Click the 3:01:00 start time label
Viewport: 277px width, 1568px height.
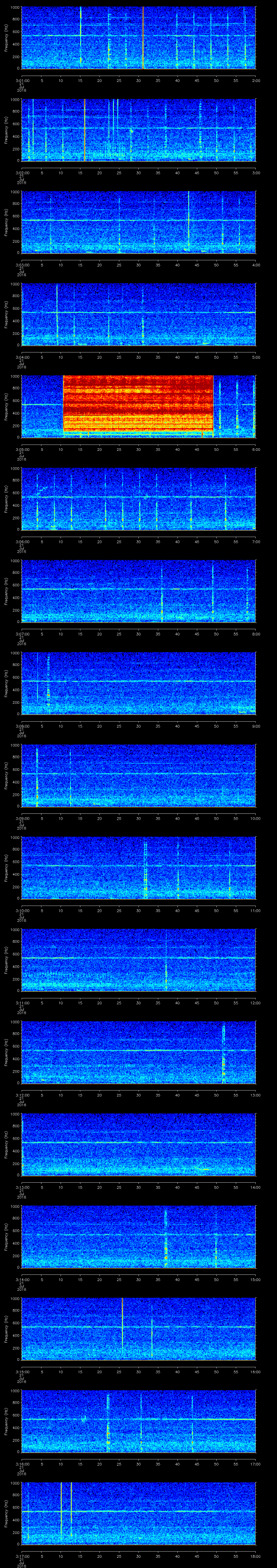(22, 80)
